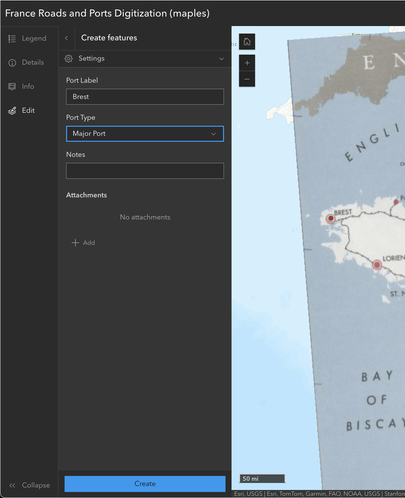
Task: Open the Legend panel icon
Action: coord(12,39)
